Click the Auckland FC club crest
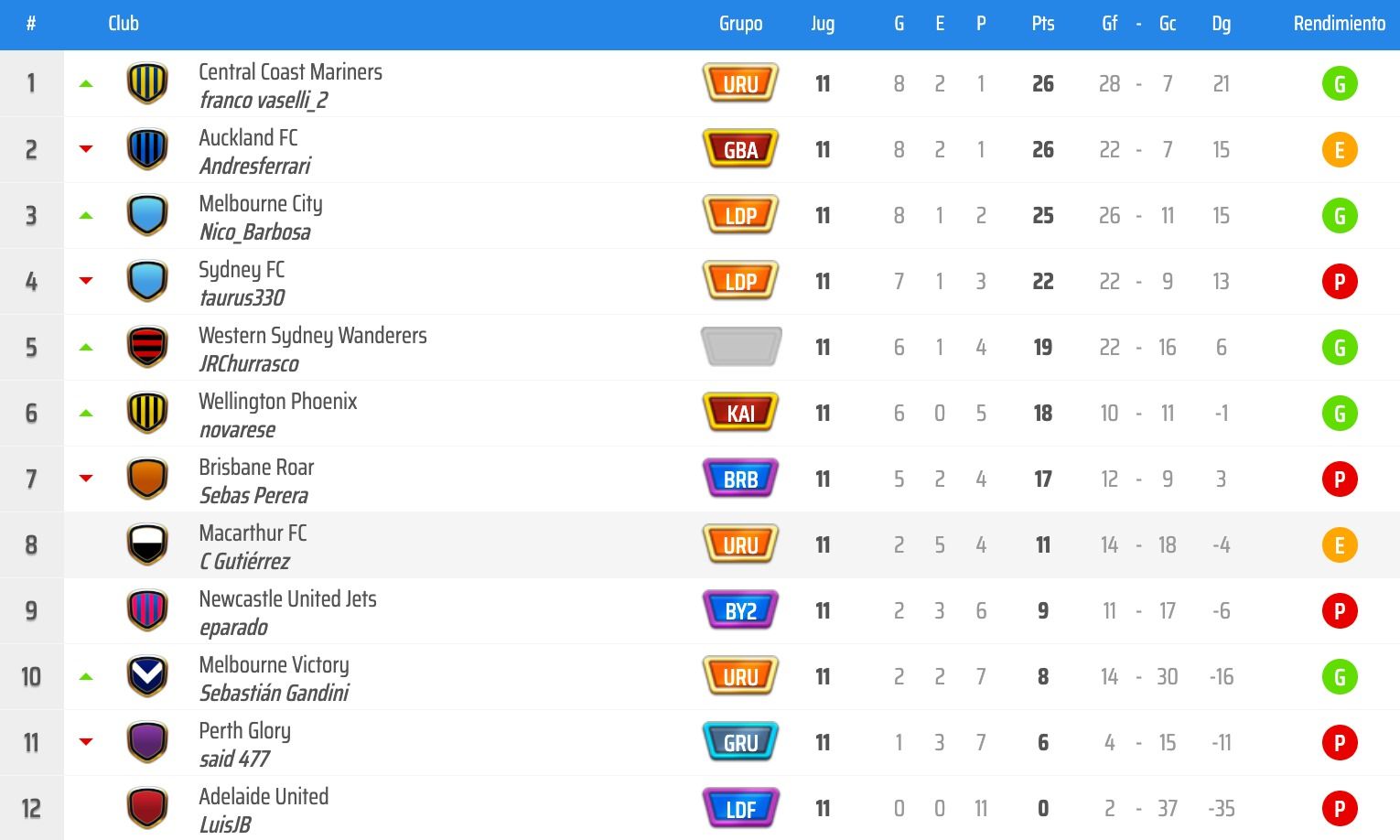Viewport: 1400px width, 840px height. click(147, 149)
